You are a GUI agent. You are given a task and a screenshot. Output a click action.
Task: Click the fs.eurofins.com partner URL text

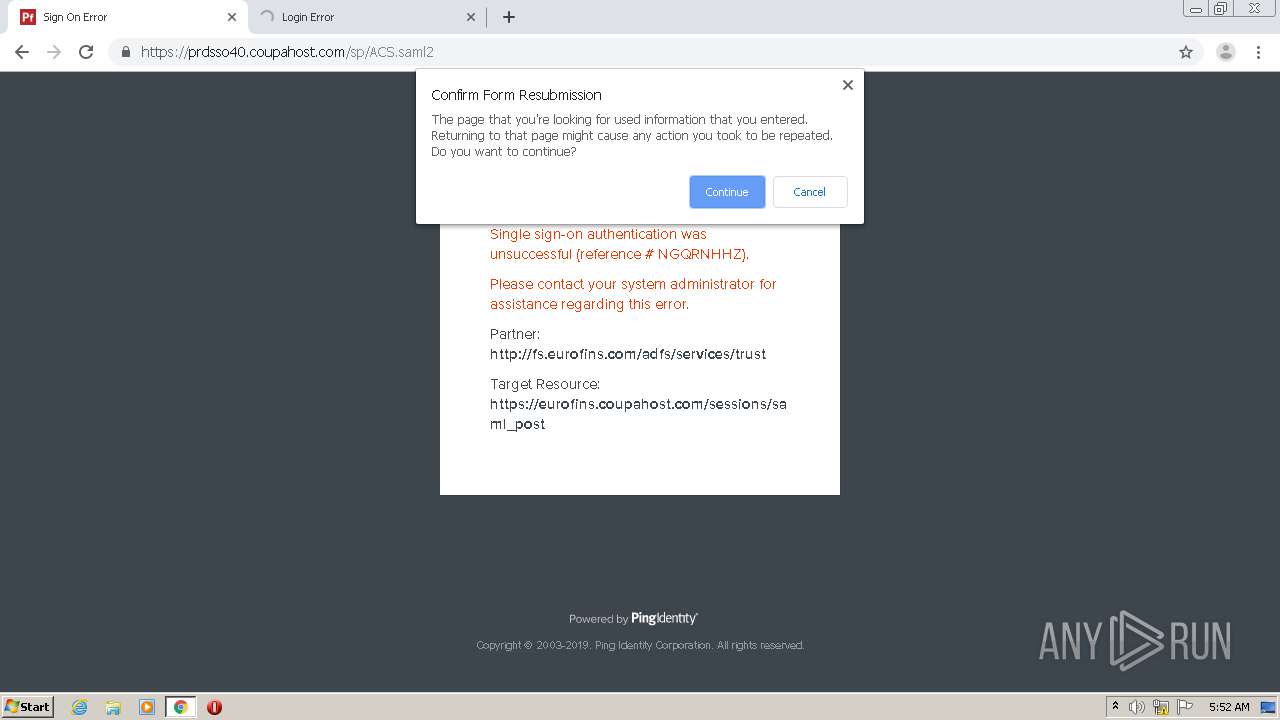[x=628, y=354]
